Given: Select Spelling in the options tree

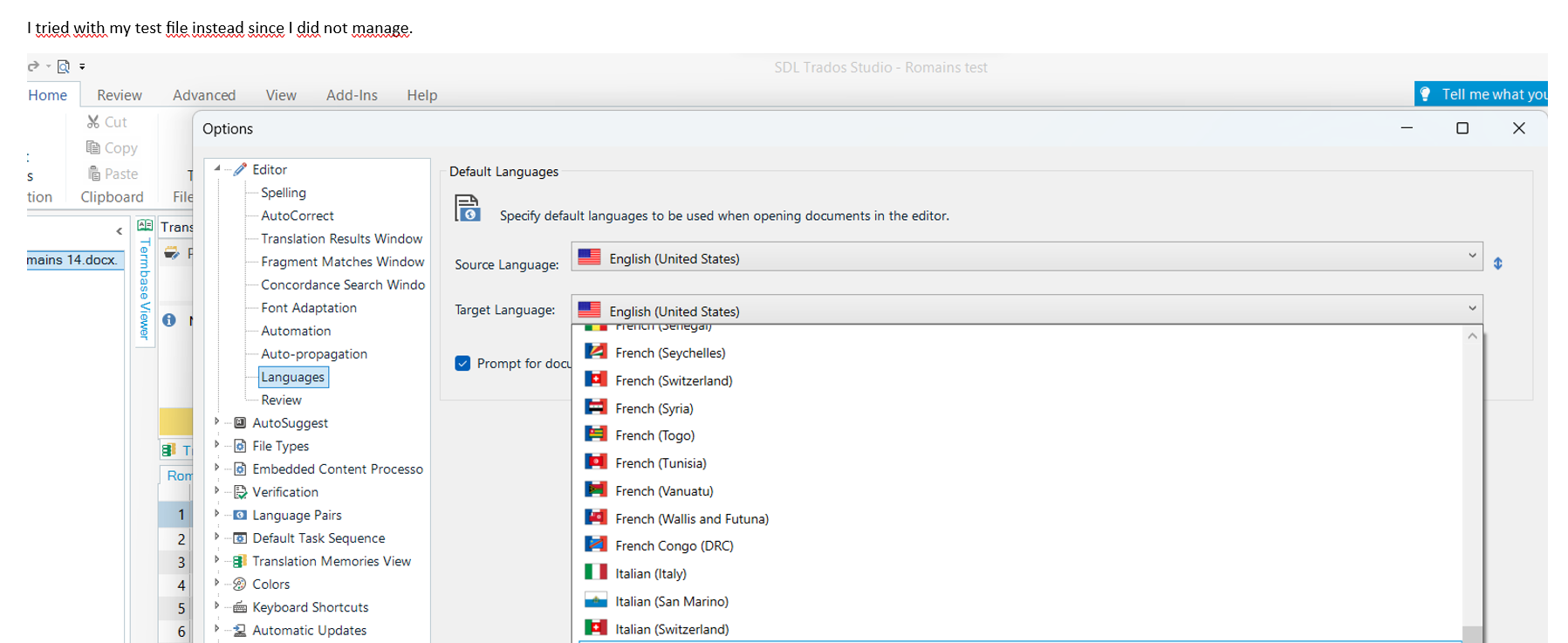Looking at the screenshot, I should 284,193.
